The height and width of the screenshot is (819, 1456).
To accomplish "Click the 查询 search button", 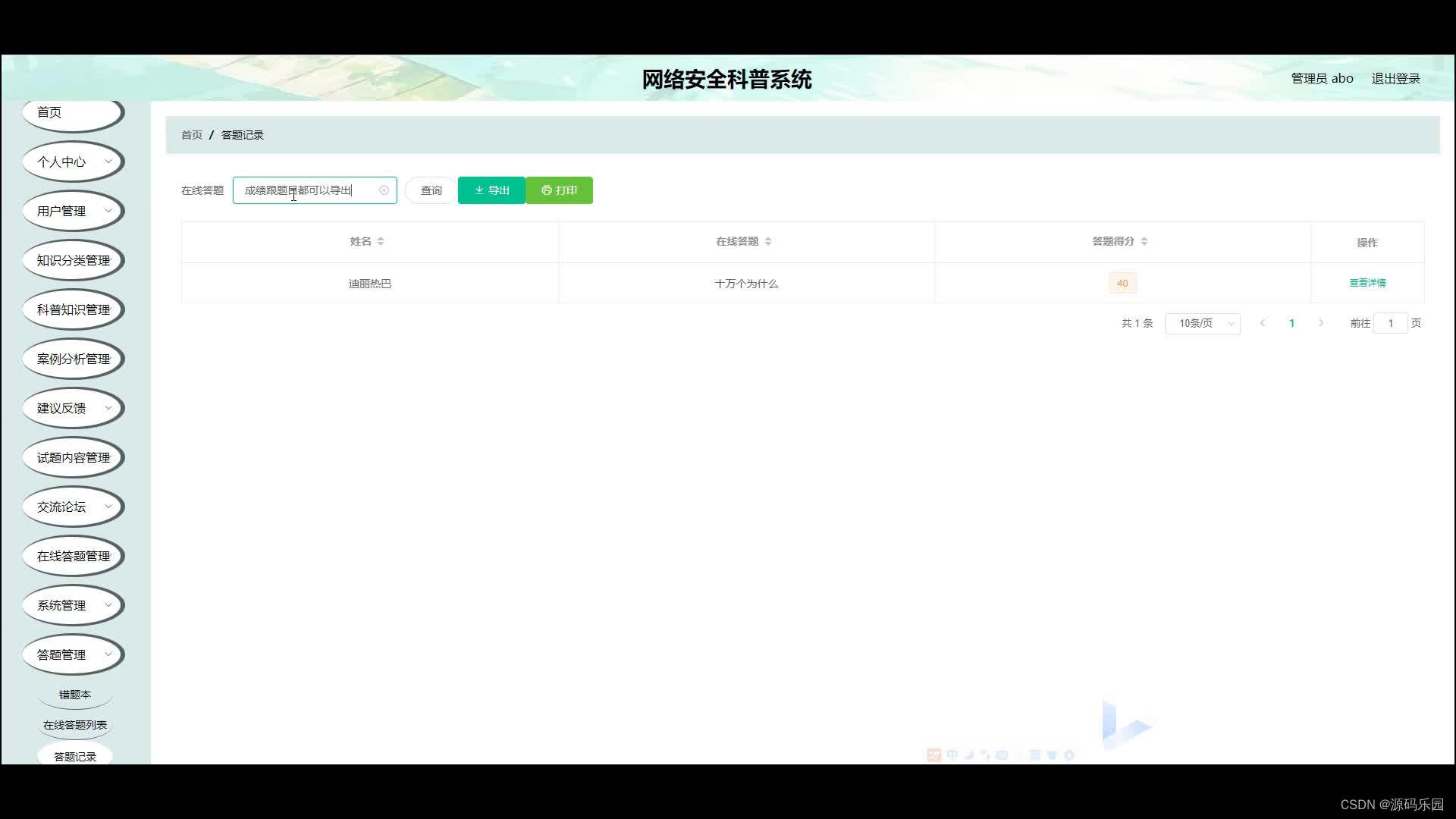I will 431,190.
